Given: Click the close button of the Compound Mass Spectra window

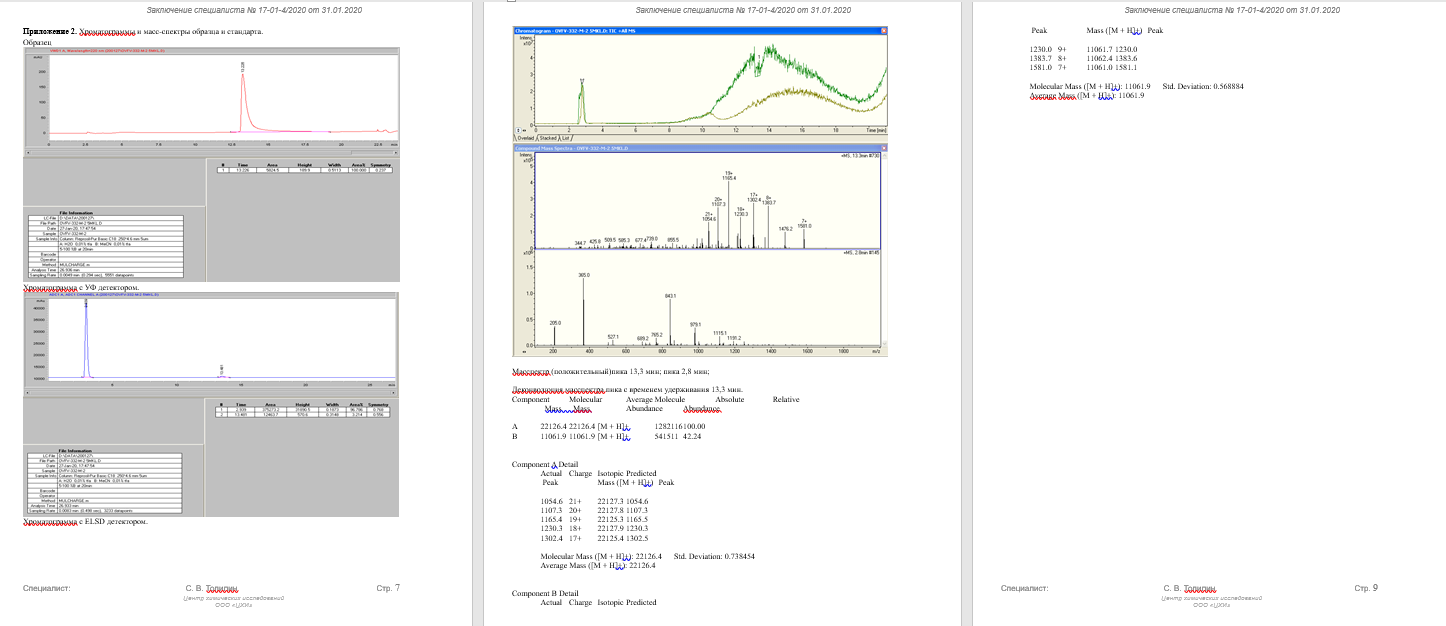Looking at the screenshot, I should pos(883,148).
